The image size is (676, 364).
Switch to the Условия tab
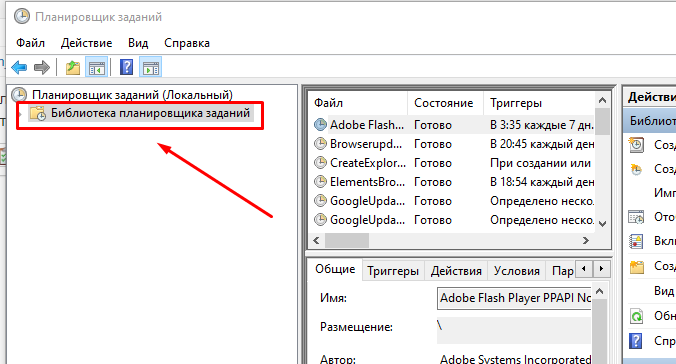(x=517, y=271)
